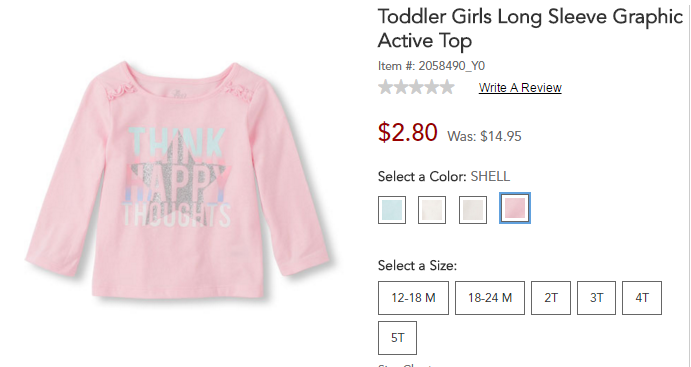This screenshot has height=367, width=691.
Task: Click the second rating star
Action: [401, 87]
